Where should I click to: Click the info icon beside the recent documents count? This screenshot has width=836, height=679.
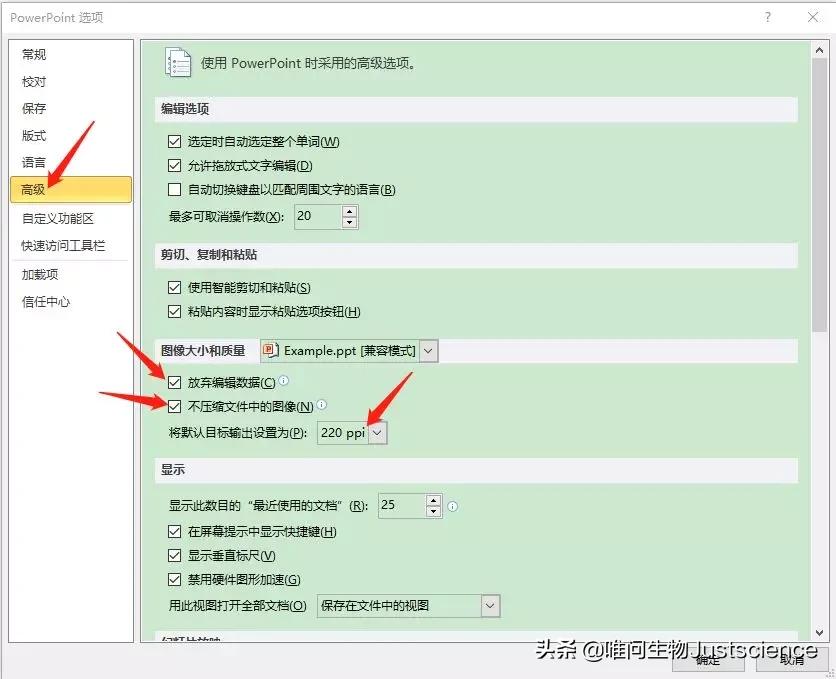click(452, 507)
